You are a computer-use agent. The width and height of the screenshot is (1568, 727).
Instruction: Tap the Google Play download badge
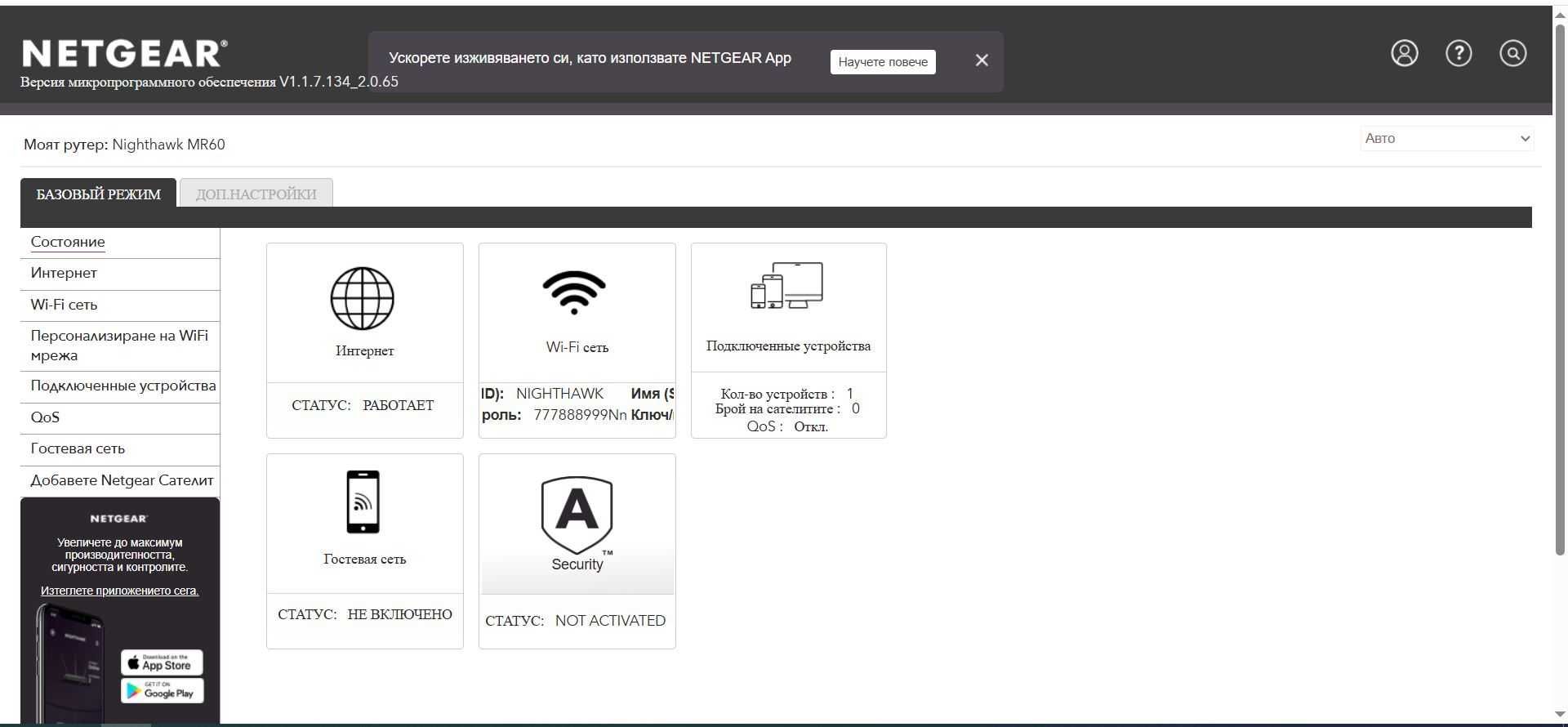coord(162,690)
